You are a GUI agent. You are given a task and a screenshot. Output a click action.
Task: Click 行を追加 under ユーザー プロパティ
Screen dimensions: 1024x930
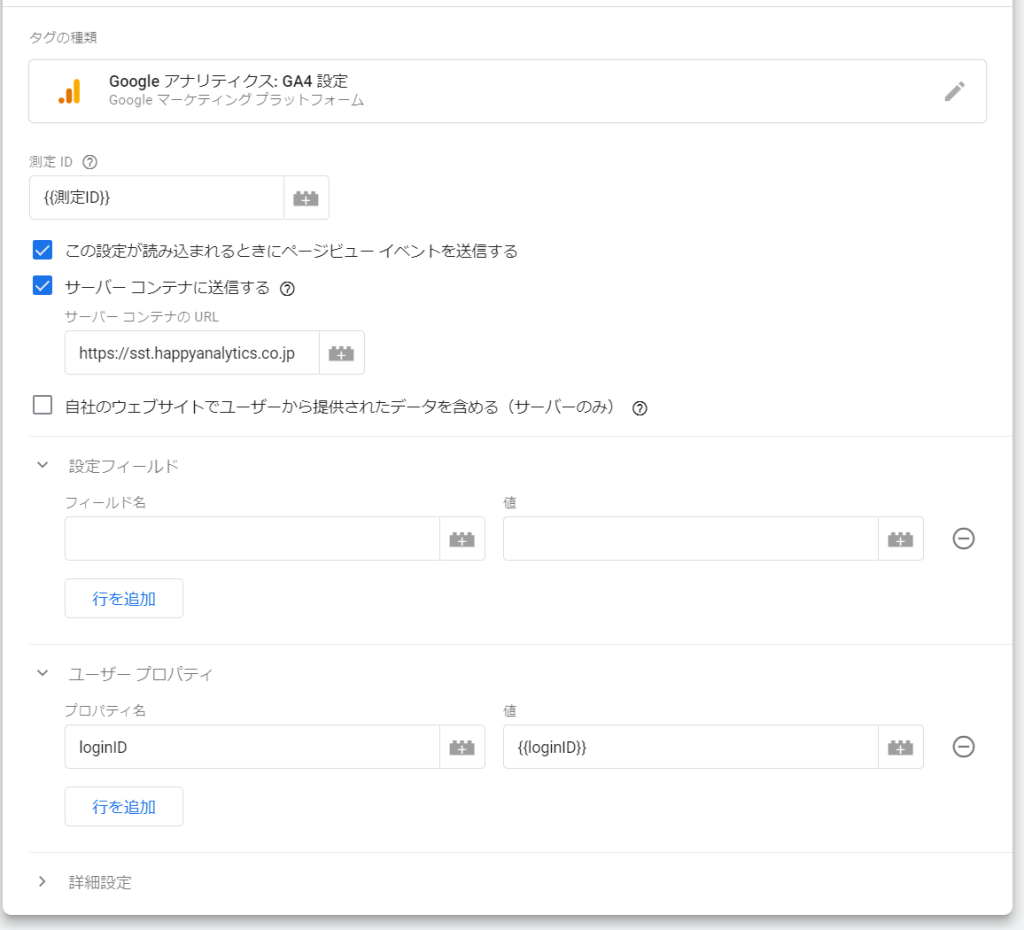pyautogui.click(x=123, y=807)
